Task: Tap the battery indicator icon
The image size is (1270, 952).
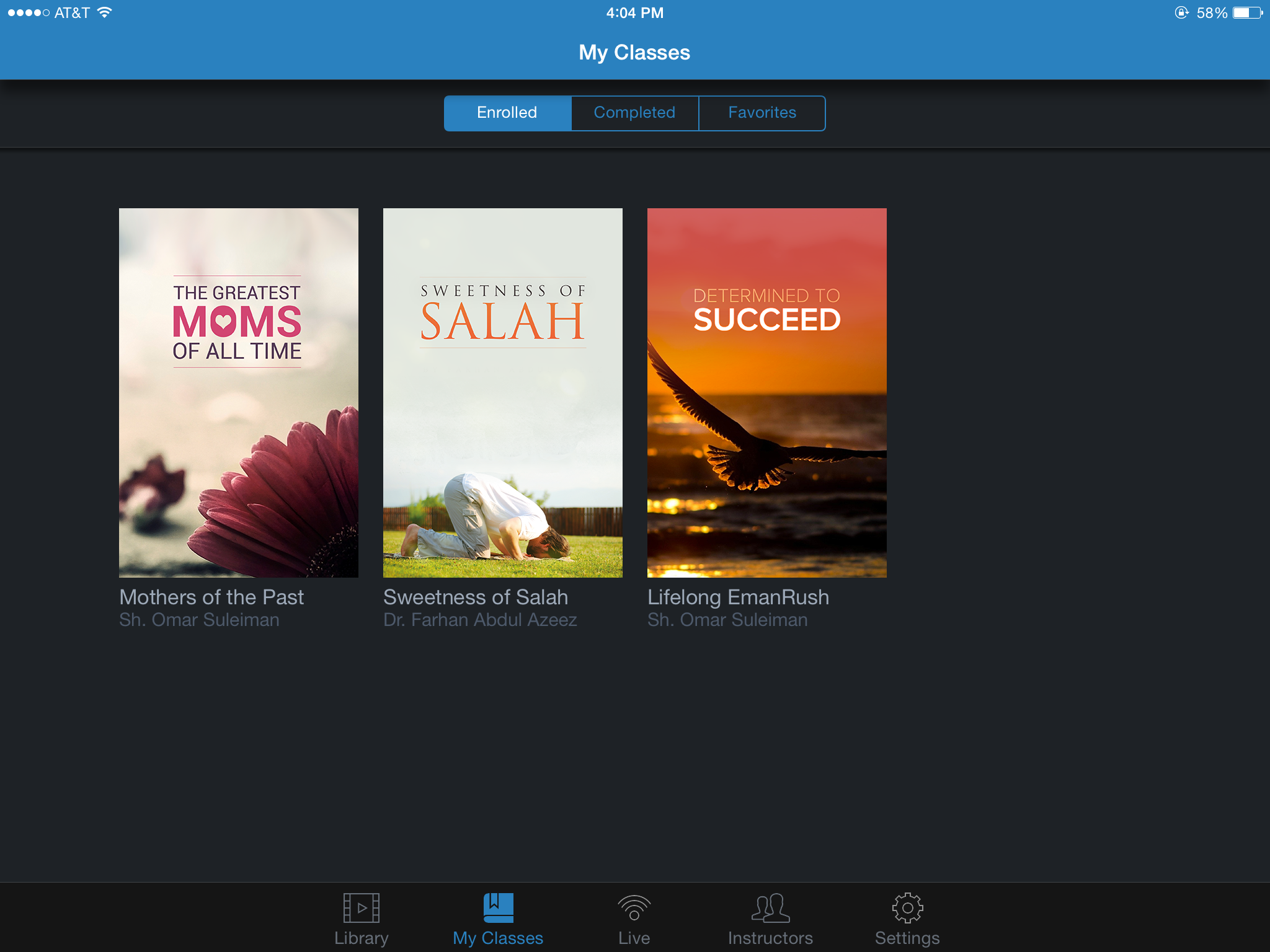Action: 1248,12
